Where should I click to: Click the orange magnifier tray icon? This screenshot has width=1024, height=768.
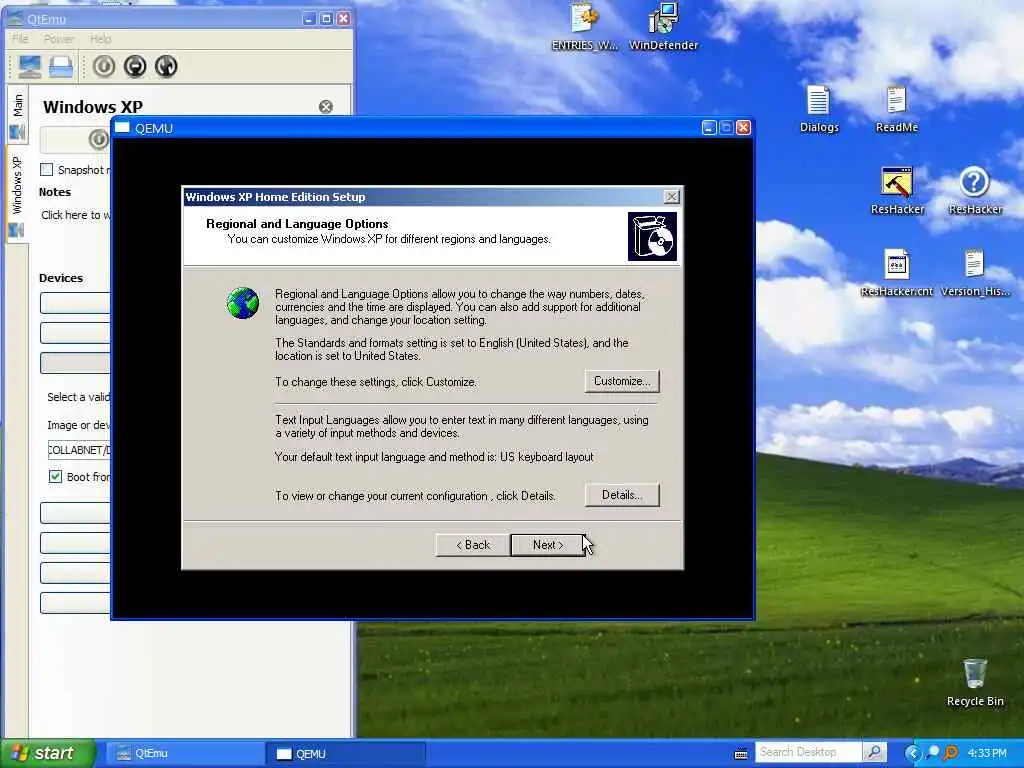[x=951, y=752]
